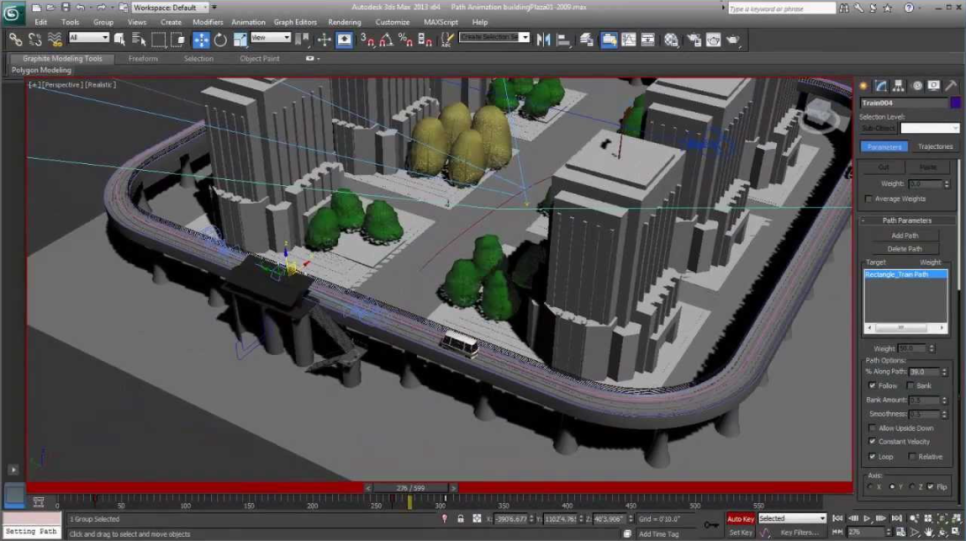The image size is (966, 541).
Task: Switch to the Freeform ribbon tab
Action: [143, 59]
